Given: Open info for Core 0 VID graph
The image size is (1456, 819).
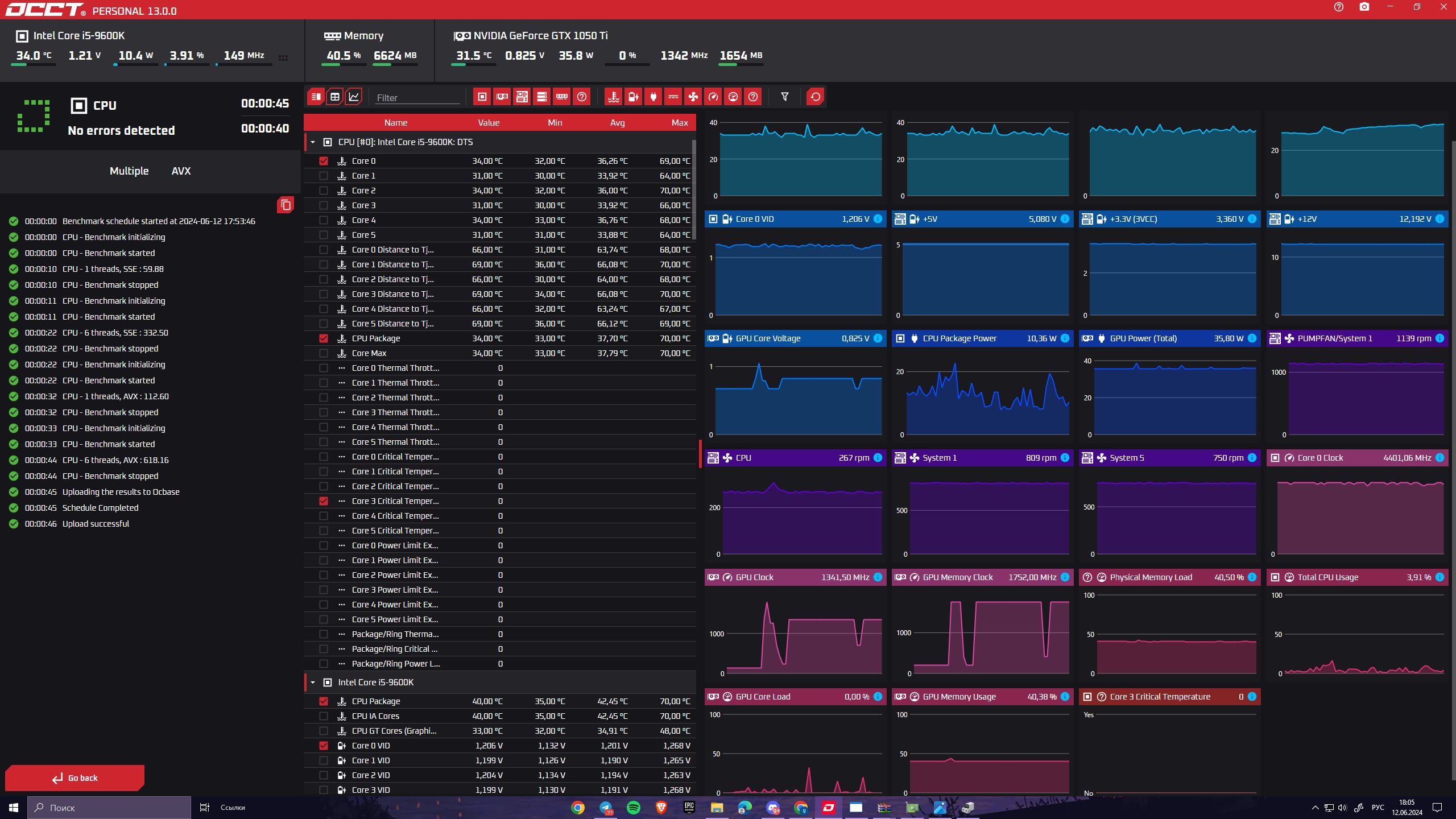Looking at the screenshot, I should click(x=878, y=219).
